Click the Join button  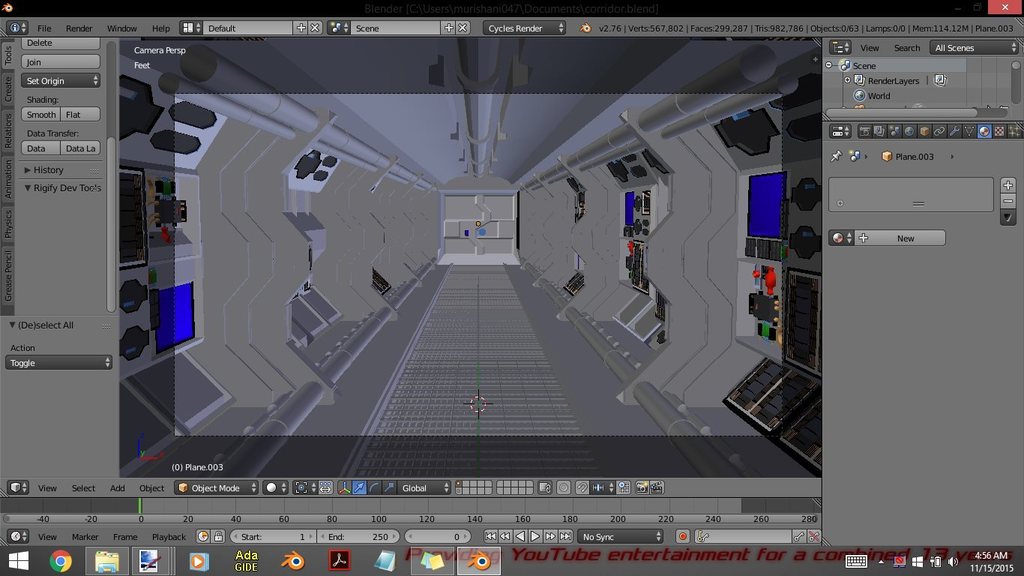point(60,62)
